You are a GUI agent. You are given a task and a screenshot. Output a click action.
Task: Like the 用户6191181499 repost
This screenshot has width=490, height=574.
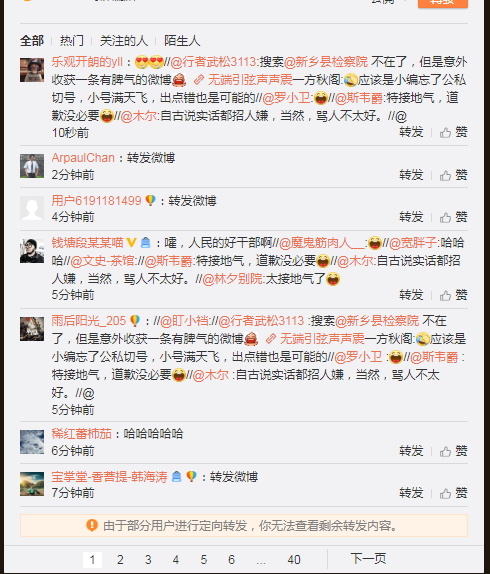tap(445, 218)
